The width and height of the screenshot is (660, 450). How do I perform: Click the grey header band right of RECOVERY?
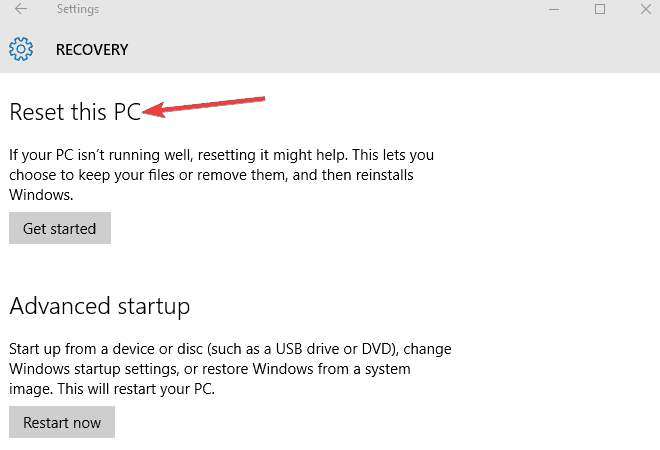pos(400,49)
